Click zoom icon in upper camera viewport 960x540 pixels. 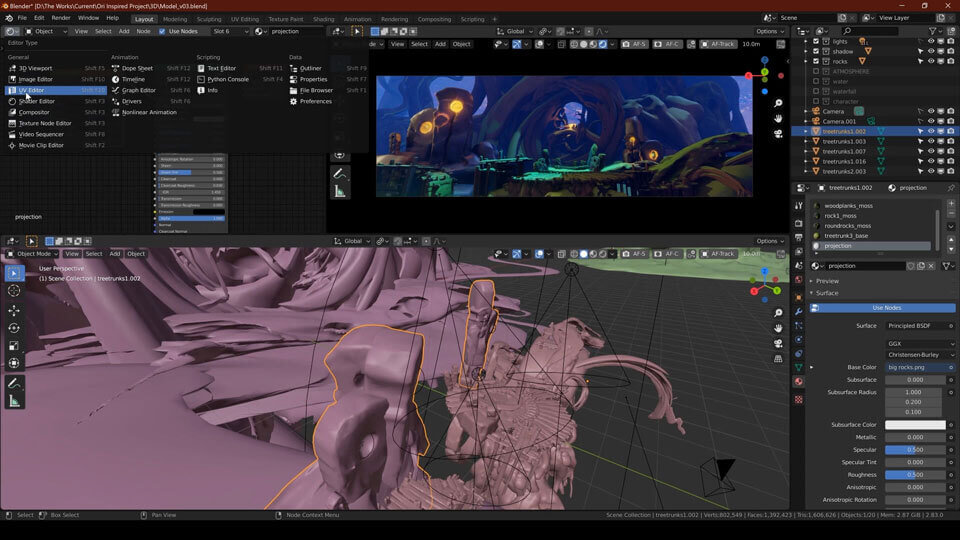coord(778,103)
